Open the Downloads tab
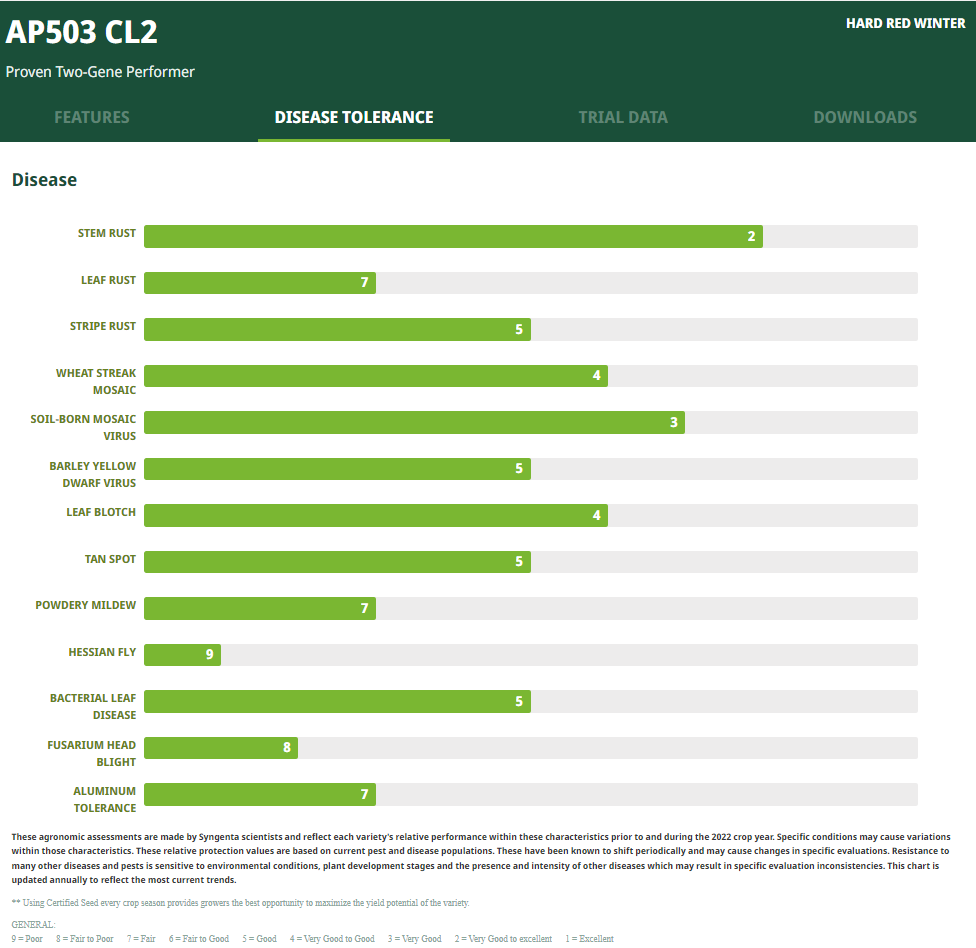This screenshot has height=948, width=976. coord(865,117)
